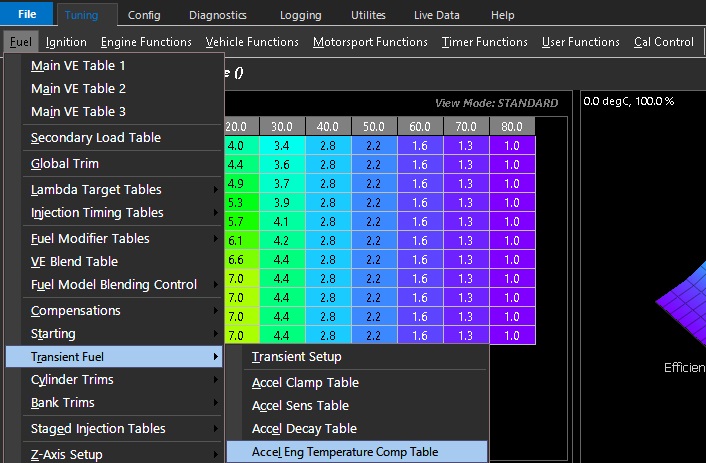This screenshot has height=463, width=706.
Task: Open the File menu
Action: pos(27,14)
